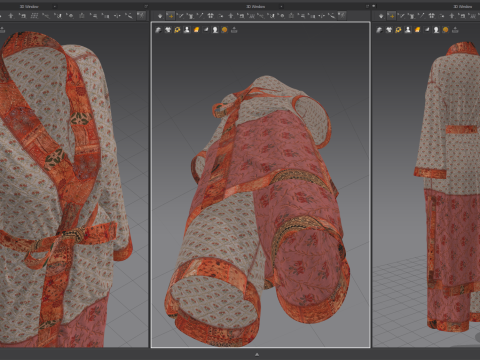Click the shirt-shaped show garment icon in right viewport
Screen dimensions: 480x360
tap(379, 30)
